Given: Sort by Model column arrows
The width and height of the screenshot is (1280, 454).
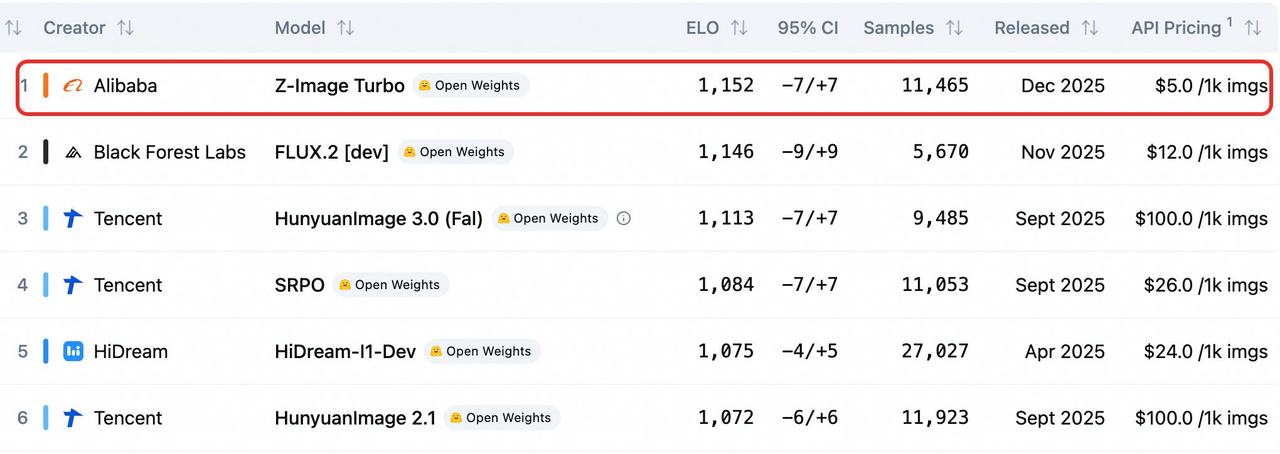Looking at the screenshot, I should coord(345,28).
